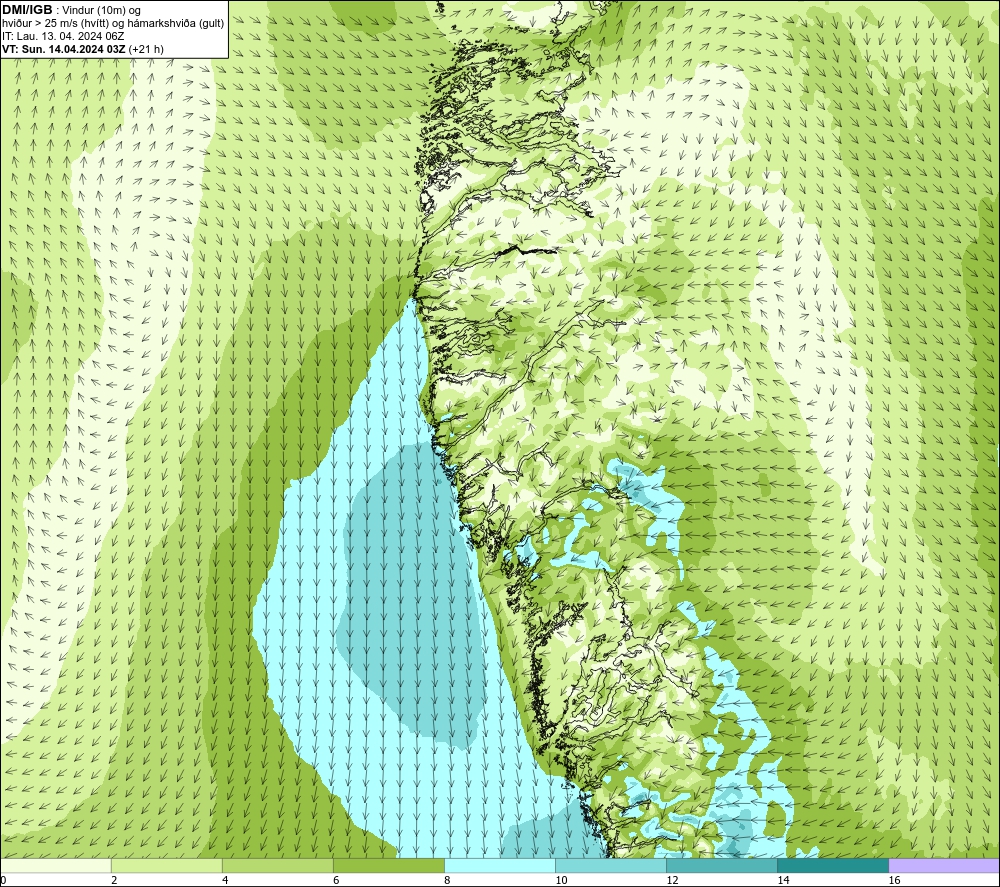Screen dimensions: 1000x887
Task: Click the legend scale label "4"
Action: (224, 880)
